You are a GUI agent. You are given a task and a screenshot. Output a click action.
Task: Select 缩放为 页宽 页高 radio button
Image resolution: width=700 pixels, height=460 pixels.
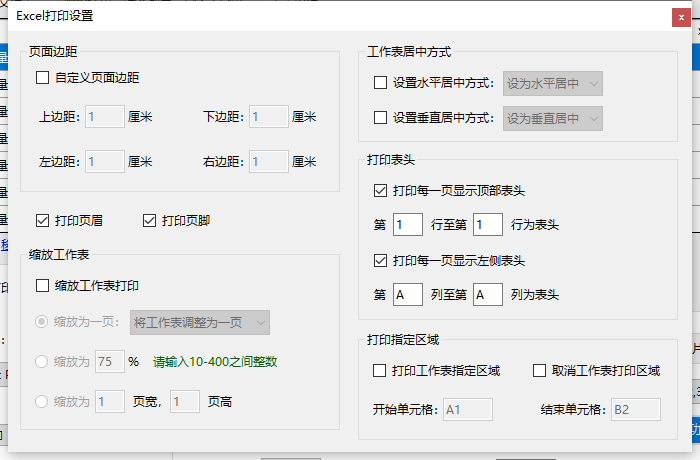(x=42, y=401)
